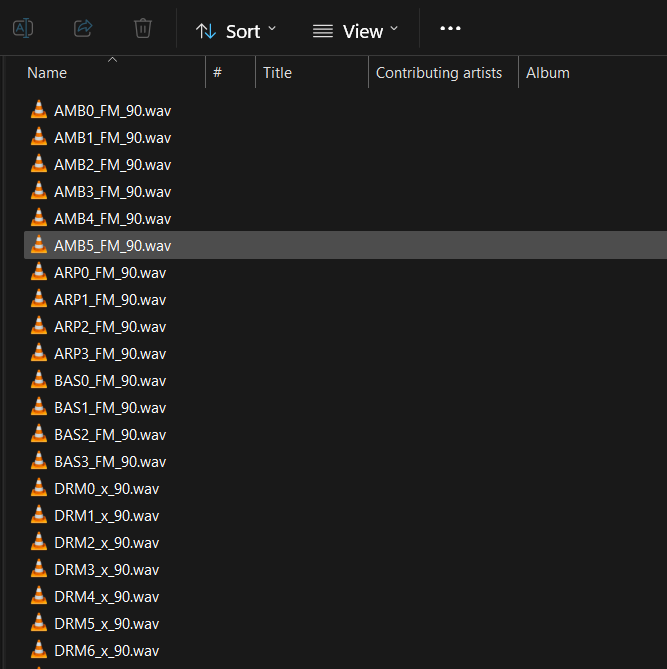This screenshot has width=667, height=669.
Task: Sort by the Name column header
Action: (x=47, y=73)
